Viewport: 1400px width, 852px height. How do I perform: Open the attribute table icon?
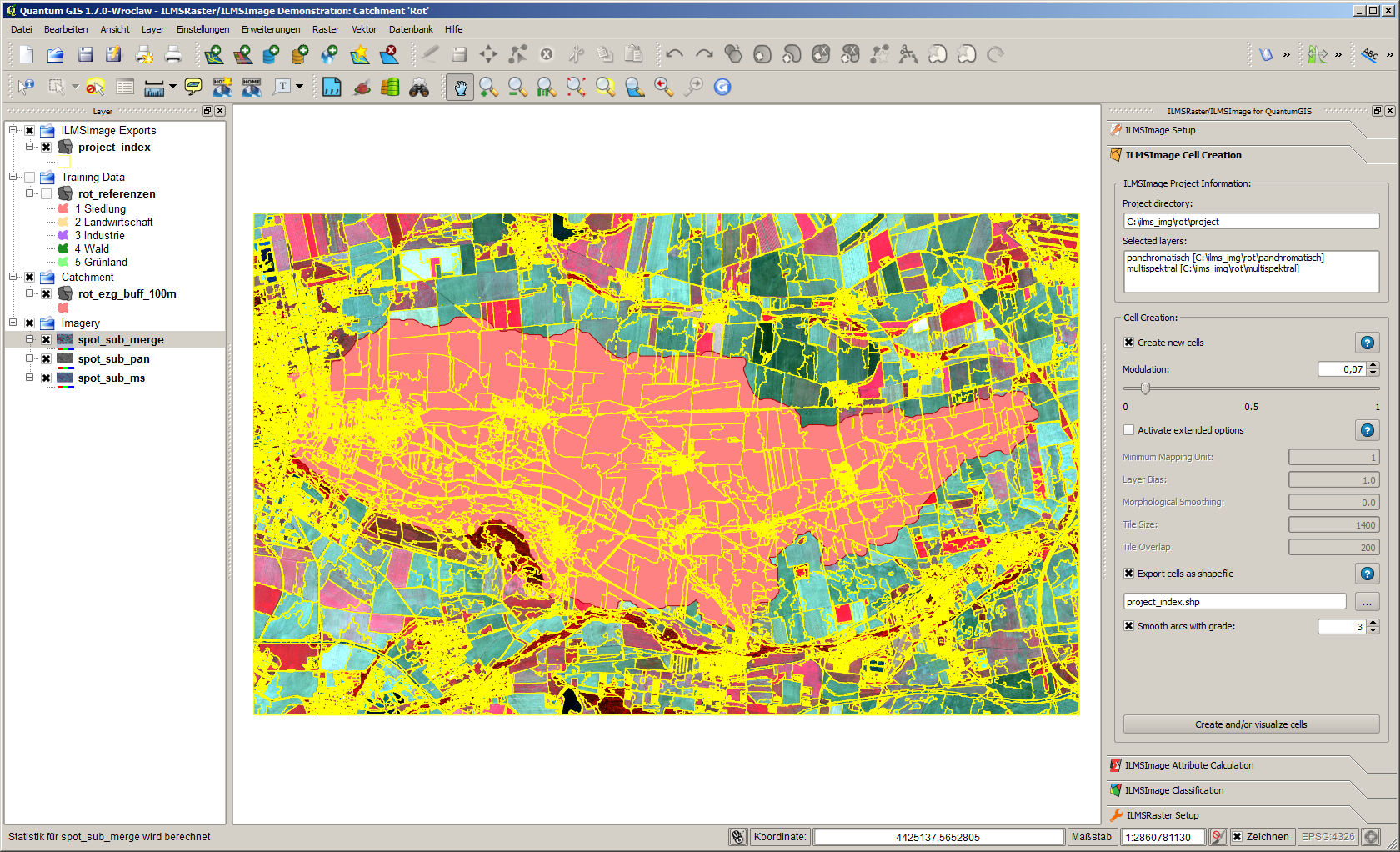(125, 87)
